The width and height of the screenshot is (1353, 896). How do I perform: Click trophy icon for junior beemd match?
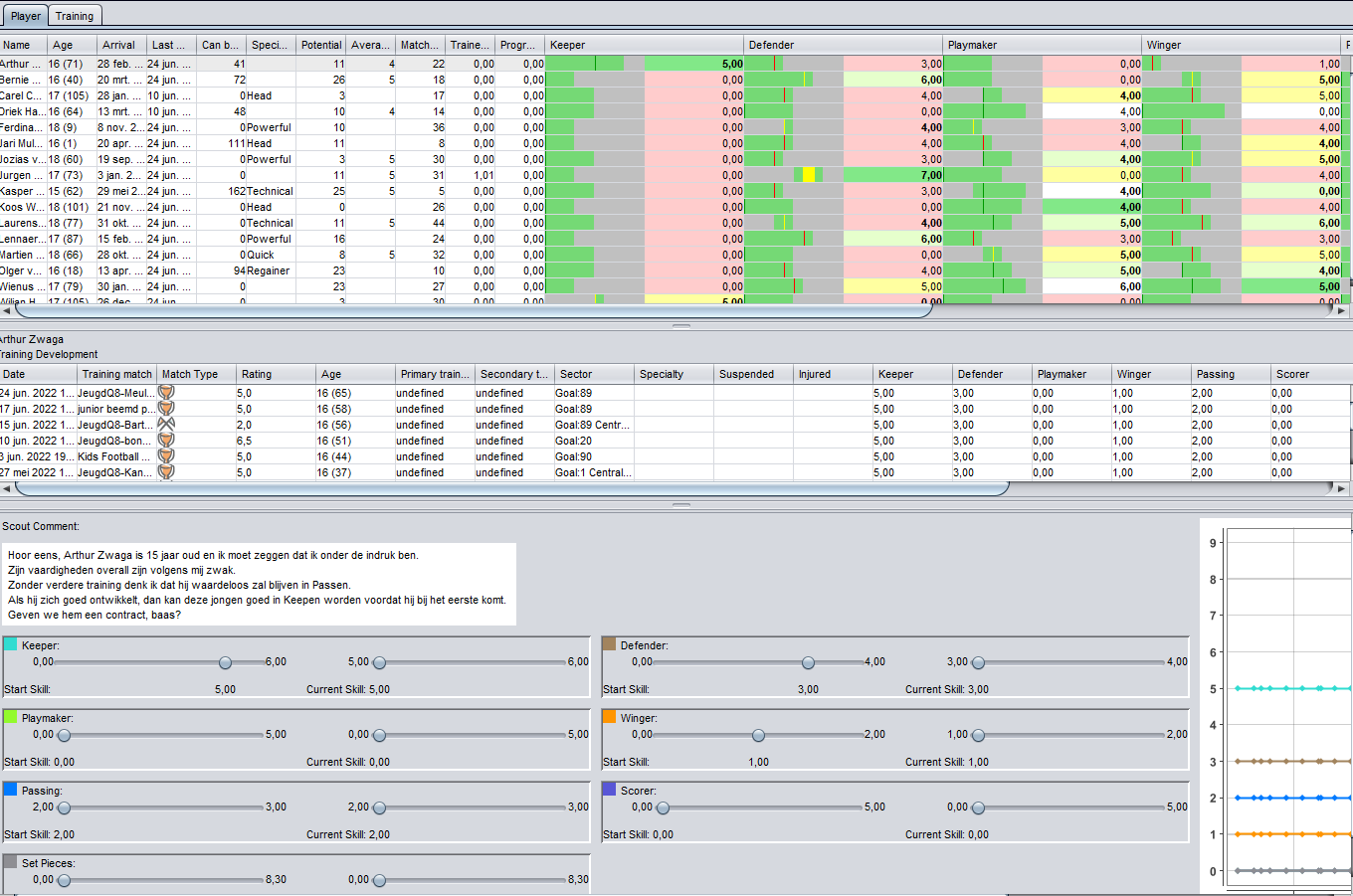coord(166,409)
